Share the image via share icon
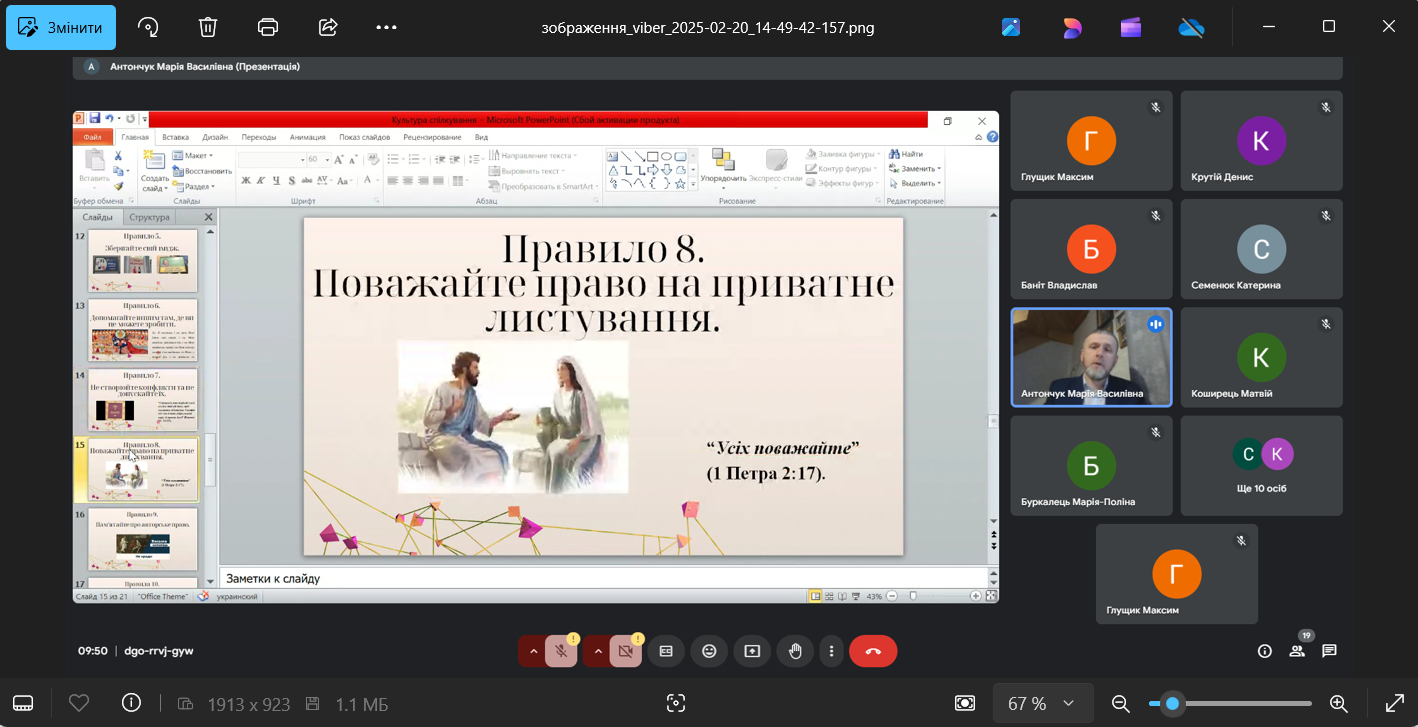Screen dimensions: 1418x727 [x=328, y=27]
